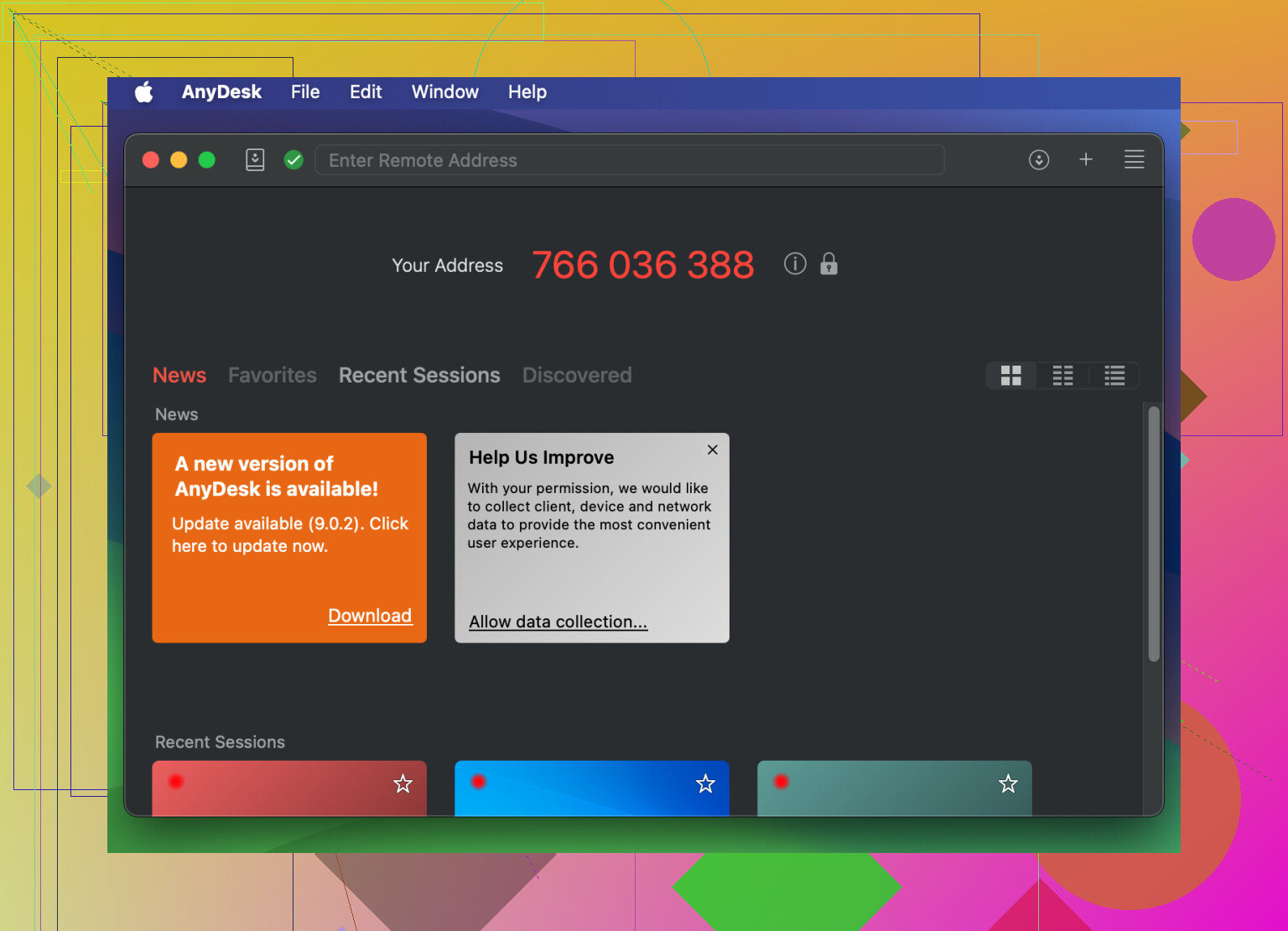Open the session download arrow icon
Viewport: 1288px width, 931px height.
pyautogui.click(x=1039, y=159)
